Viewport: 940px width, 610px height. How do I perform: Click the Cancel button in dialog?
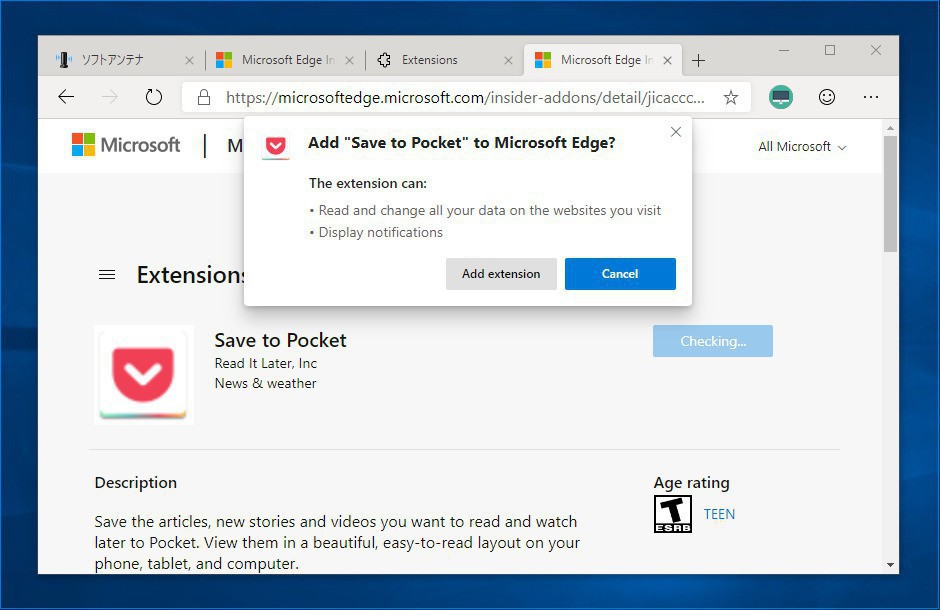point(620,274)
